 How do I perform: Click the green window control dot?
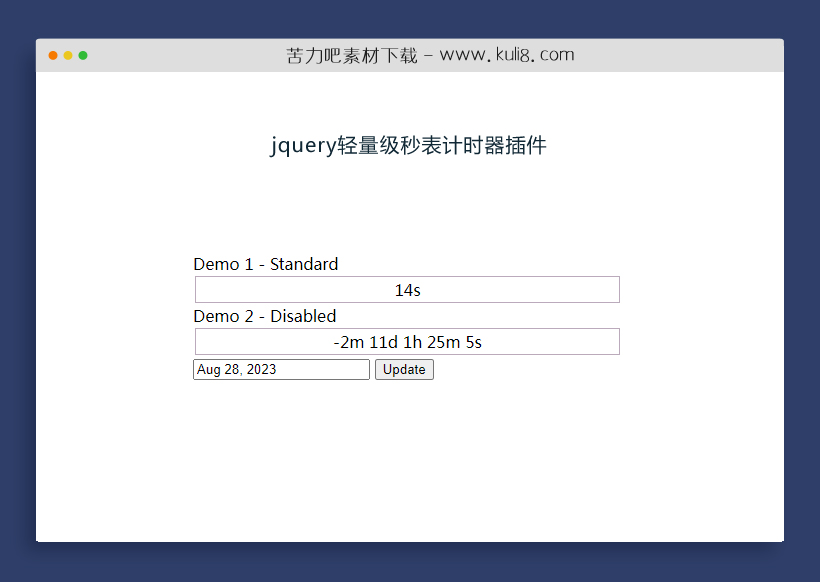click(82, 56)
